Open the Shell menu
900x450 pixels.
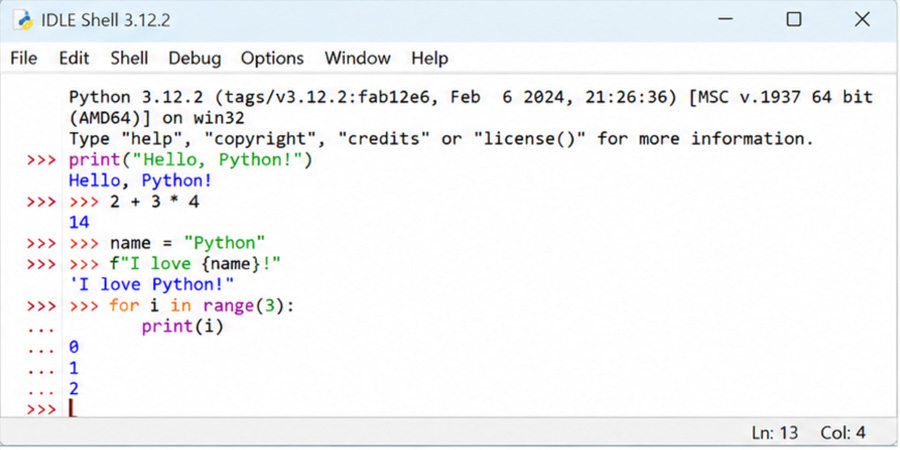pyautogui.click(x=129, y=58)
